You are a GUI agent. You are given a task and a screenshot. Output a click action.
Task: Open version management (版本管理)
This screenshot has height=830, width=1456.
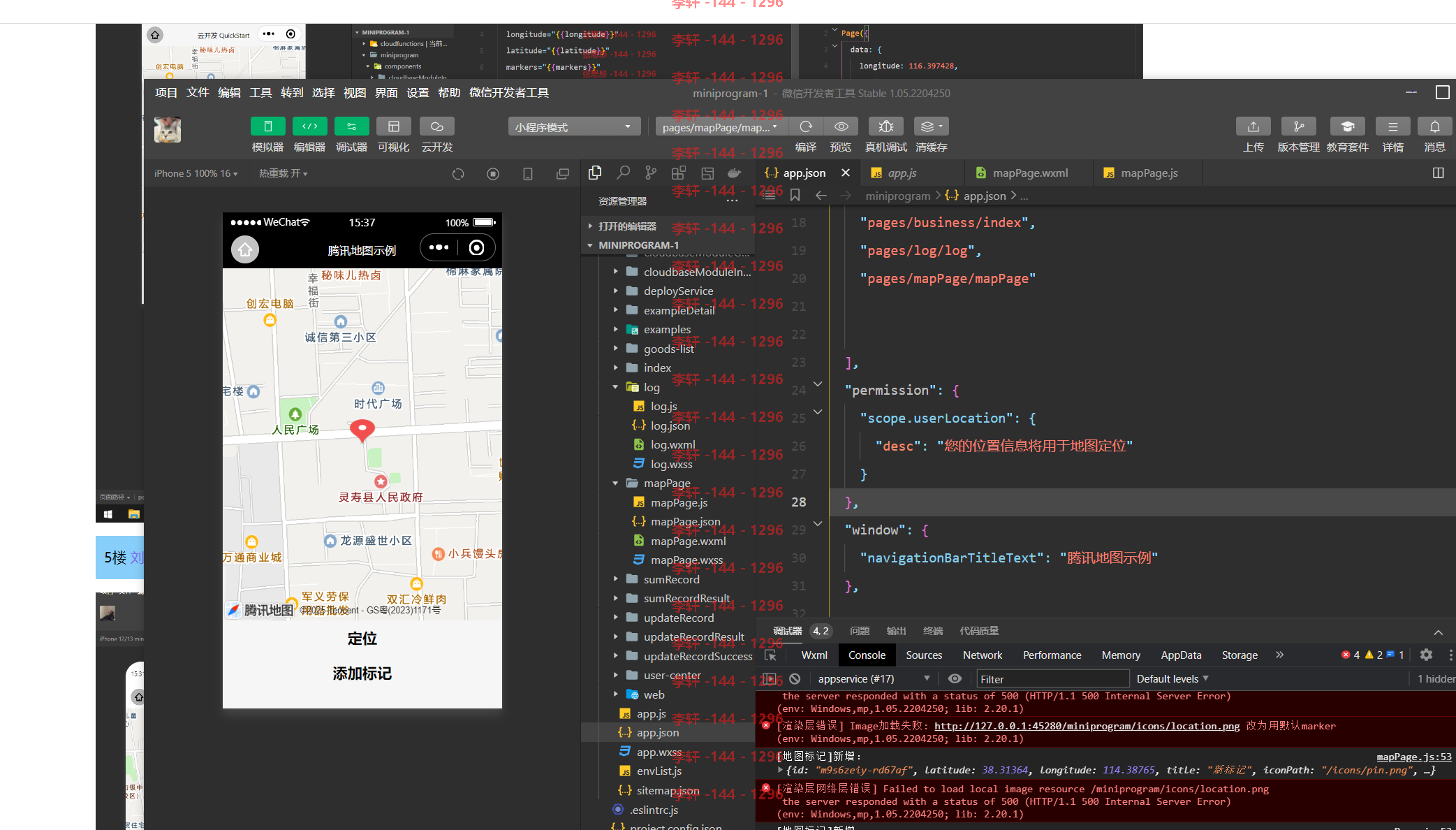(x=1298, y=126)
